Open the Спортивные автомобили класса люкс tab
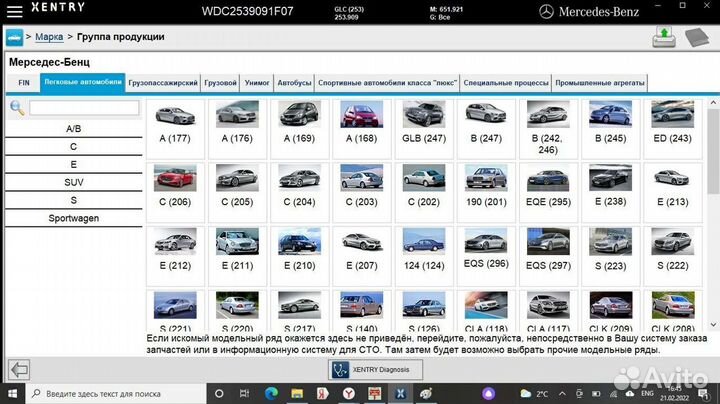Screen dimensions: 720x404 pyautogui.click(x=388, y=83)
